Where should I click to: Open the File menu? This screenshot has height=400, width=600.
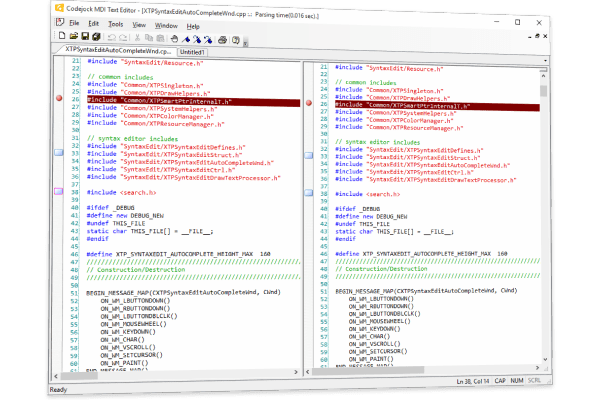click(74, 23)
